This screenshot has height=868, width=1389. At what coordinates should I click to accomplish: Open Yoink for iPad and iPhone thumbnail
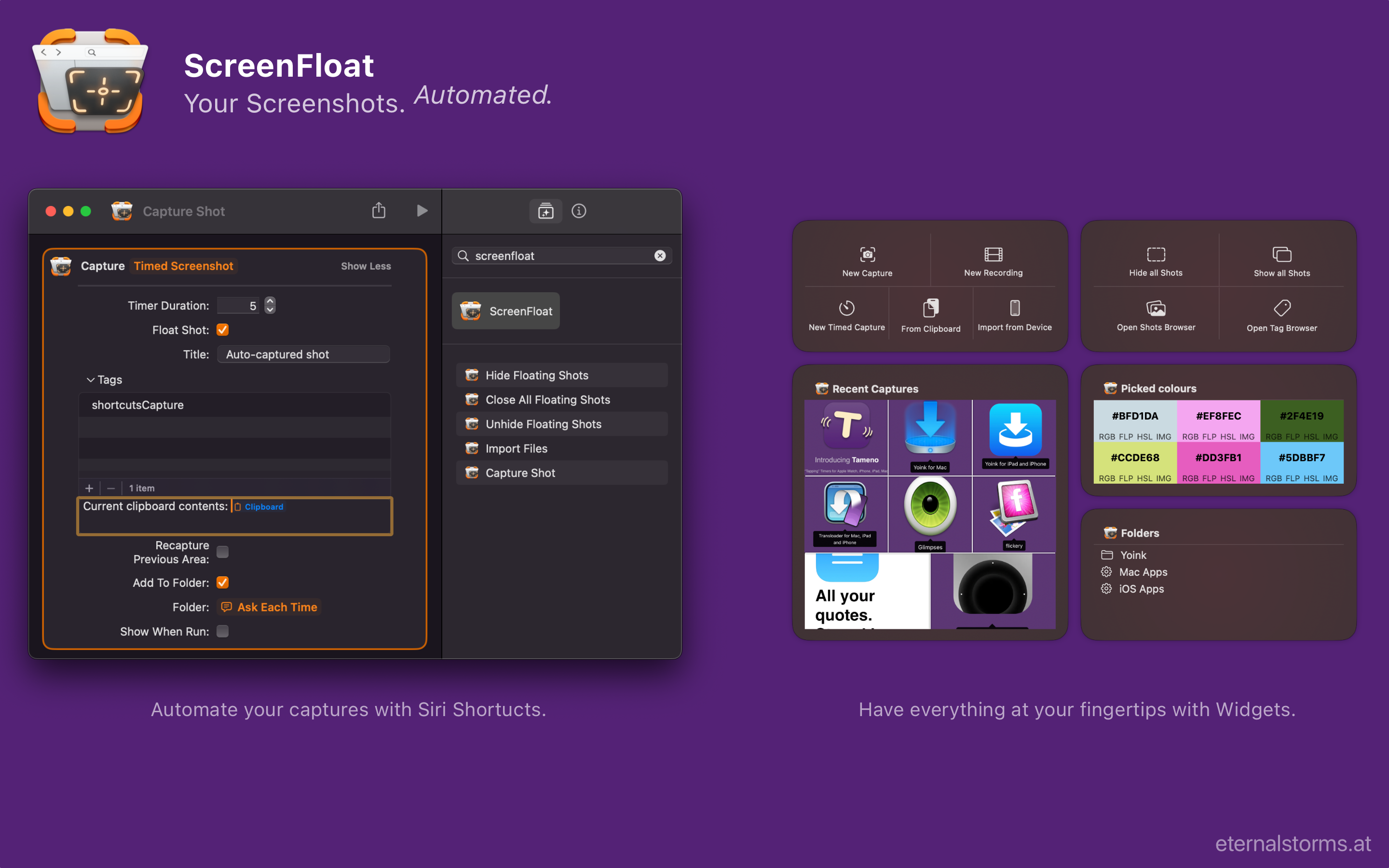(x=1014, y=437)
